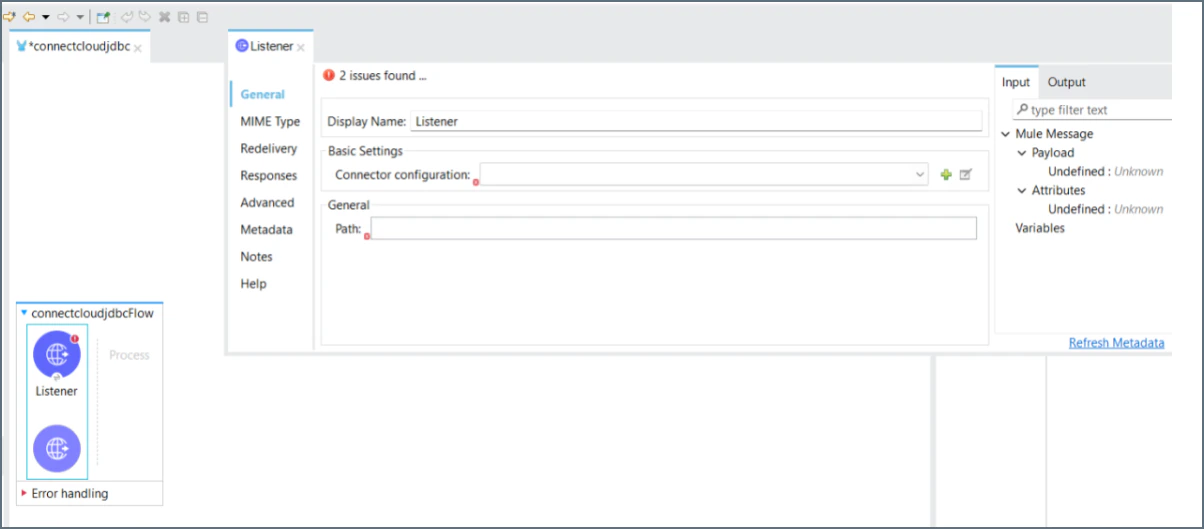This screenshot has width=1204, height=529.
Task: Open the Forward history dropdown arrow
Action: point(80,18)
